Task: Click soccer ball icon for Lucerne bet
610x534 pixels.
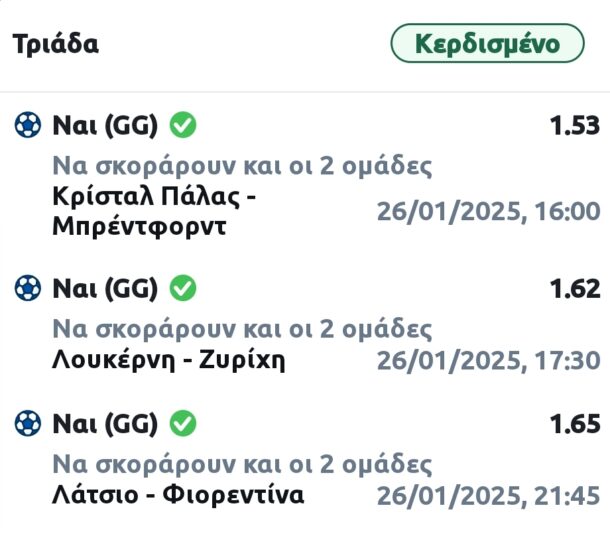Action: 27,289
